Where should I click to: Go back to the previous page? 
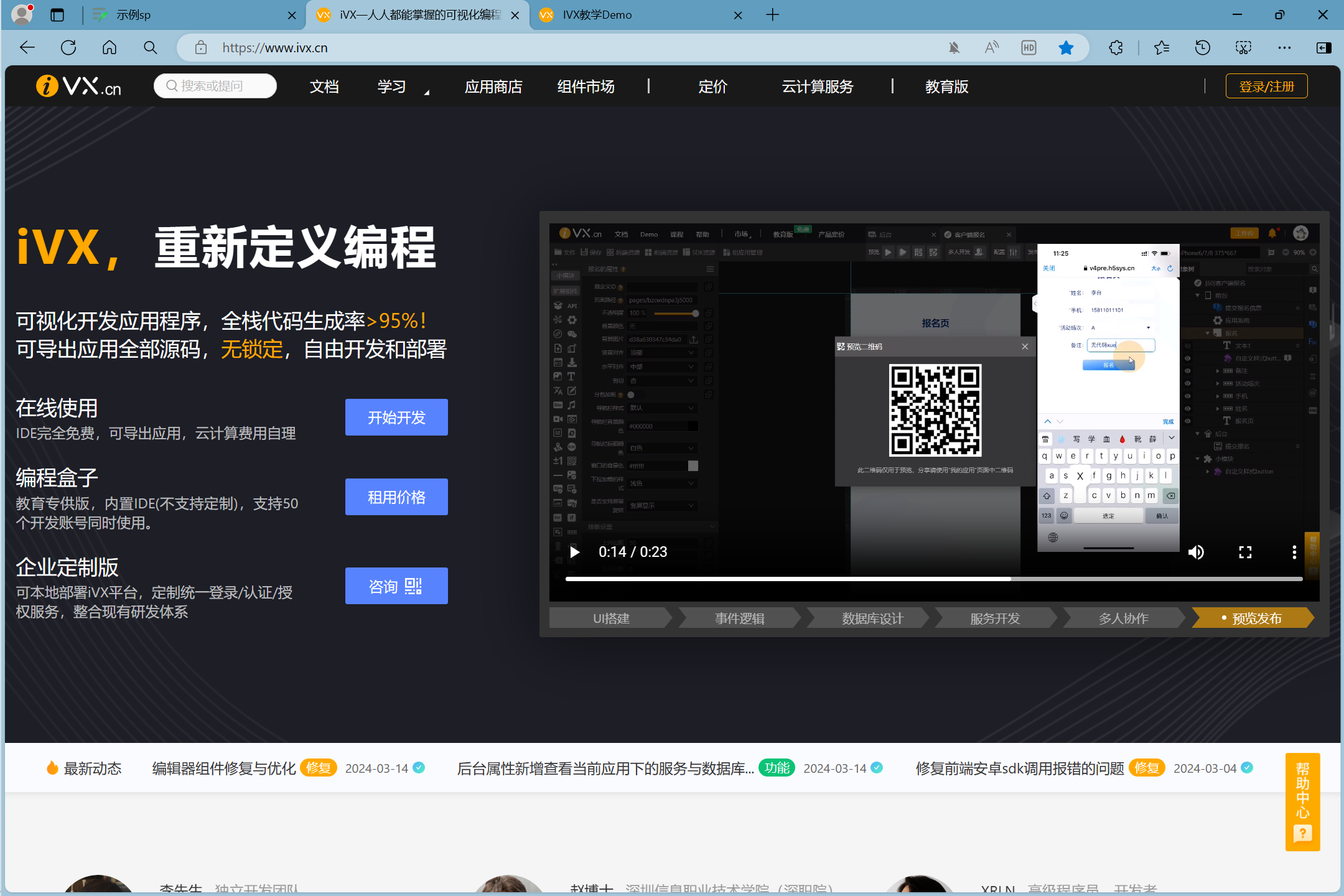[27, 48]
